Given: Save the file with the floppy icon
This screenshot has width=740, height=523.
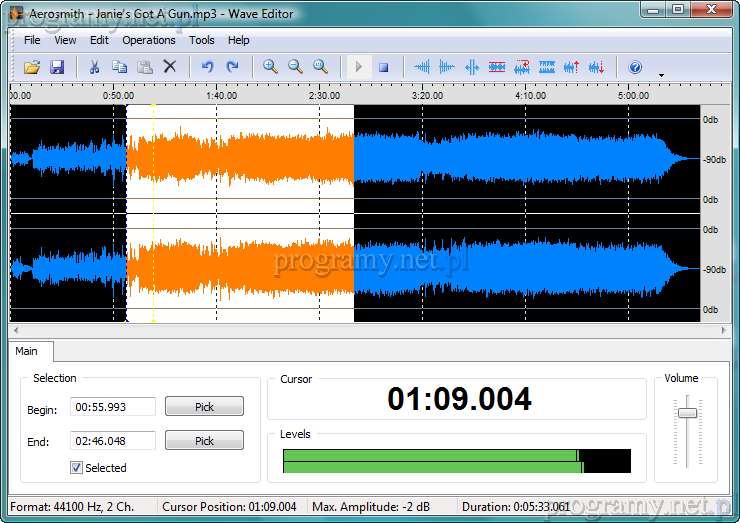Looking at the screenshot, I should [x=57, y=67].
